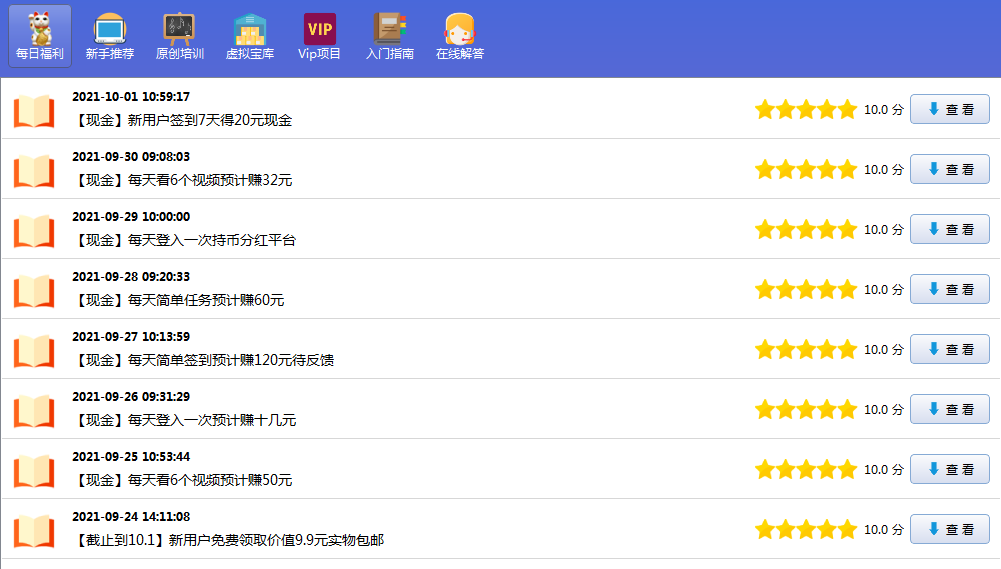Click 查看 for 新用户签到7天得20元现金
This screenshot has height=569, width=1001.
pos(949,109)
